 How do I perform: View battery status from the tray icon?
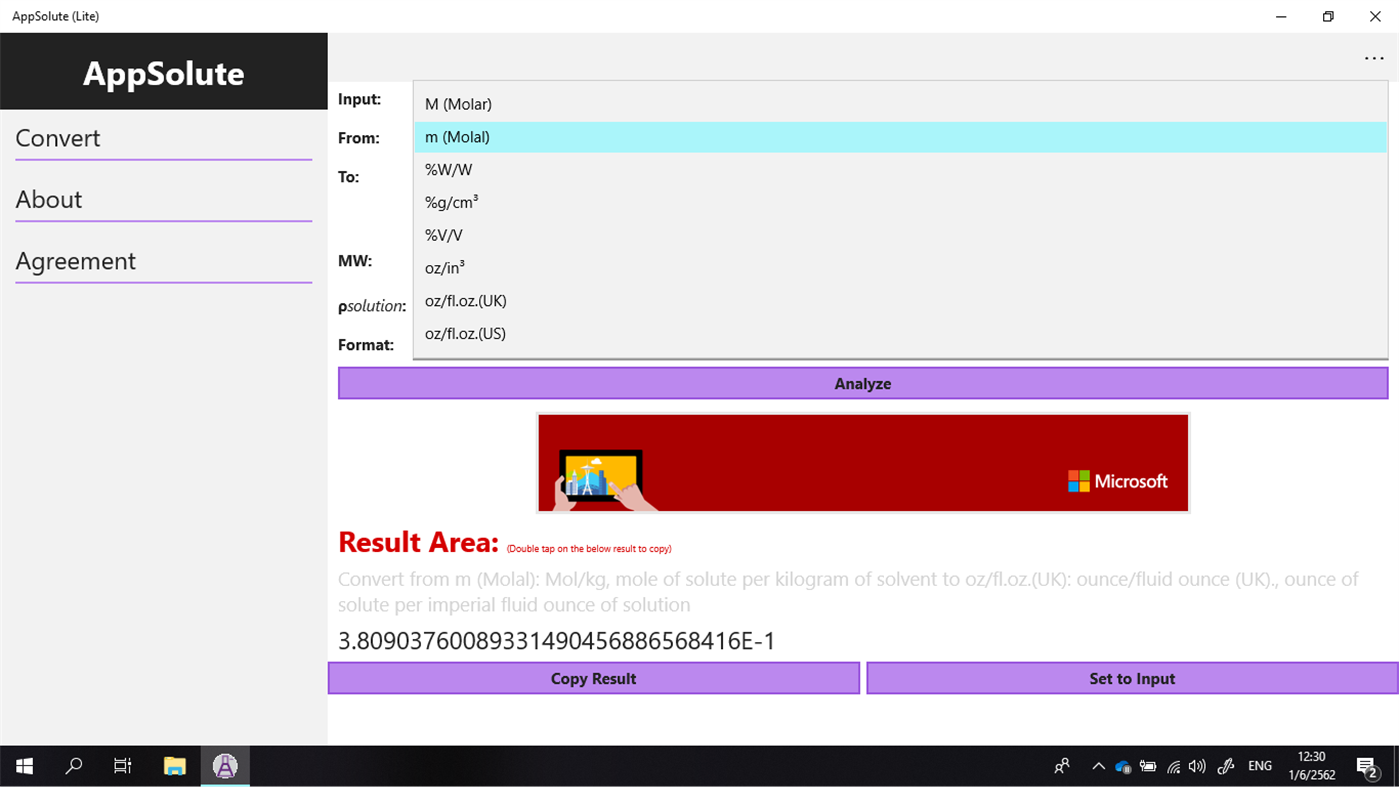pyautogui.click(x=1148, y=765)
